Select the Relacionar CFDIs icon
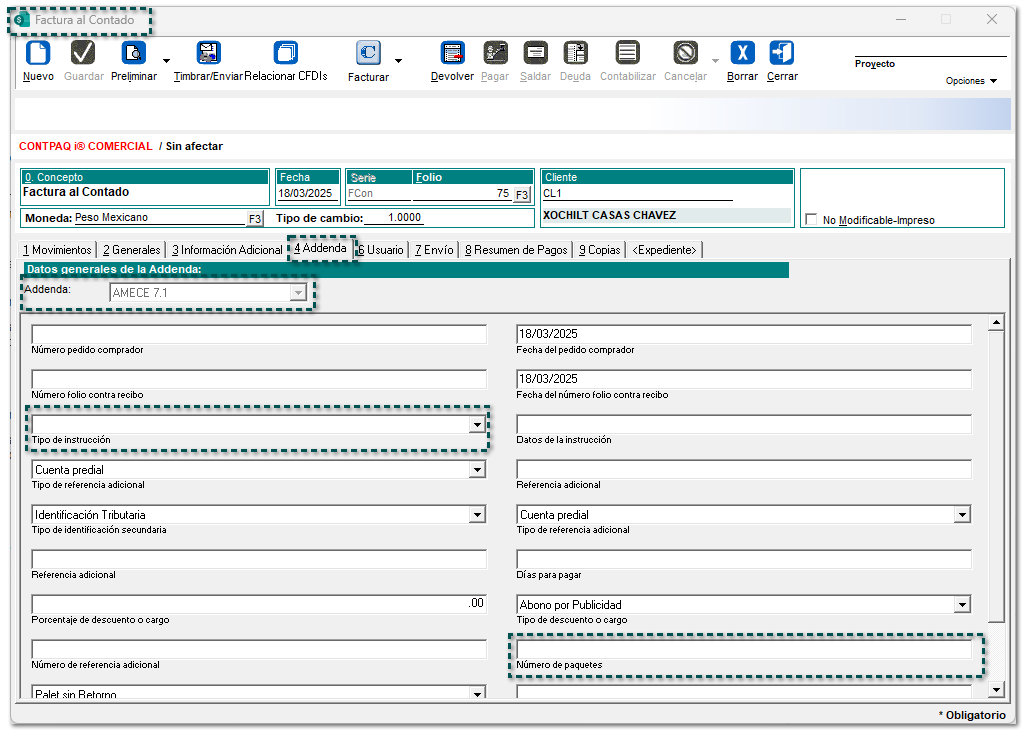This screenshot has height=733, width=1025. click(x=286, y=54)
